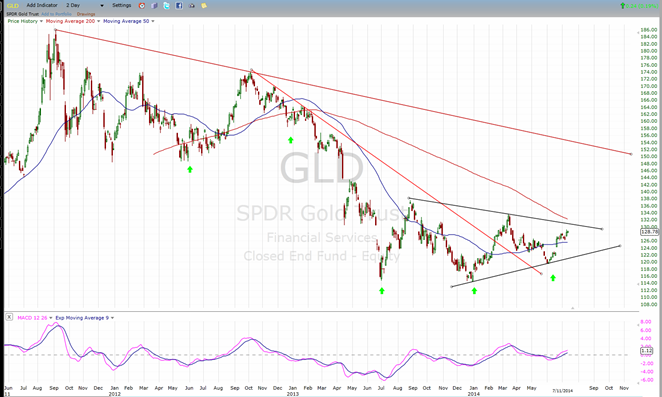Open the yellow sticky note icon
This screenshot has height=397, width=662.
(x=204, y=5)
